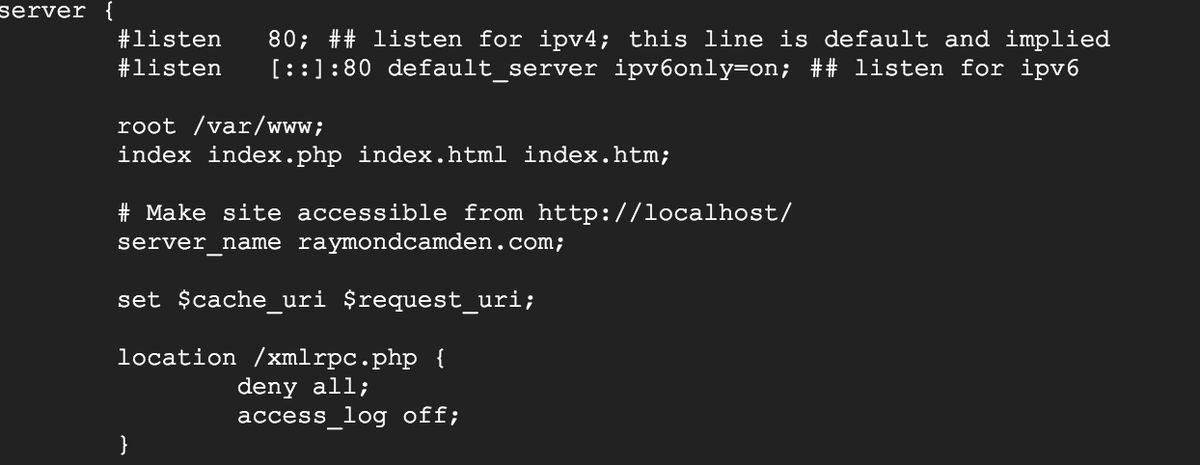The image size is (1200, 465).
Task: Place cursor on the "root" directive
Action: 147,127
